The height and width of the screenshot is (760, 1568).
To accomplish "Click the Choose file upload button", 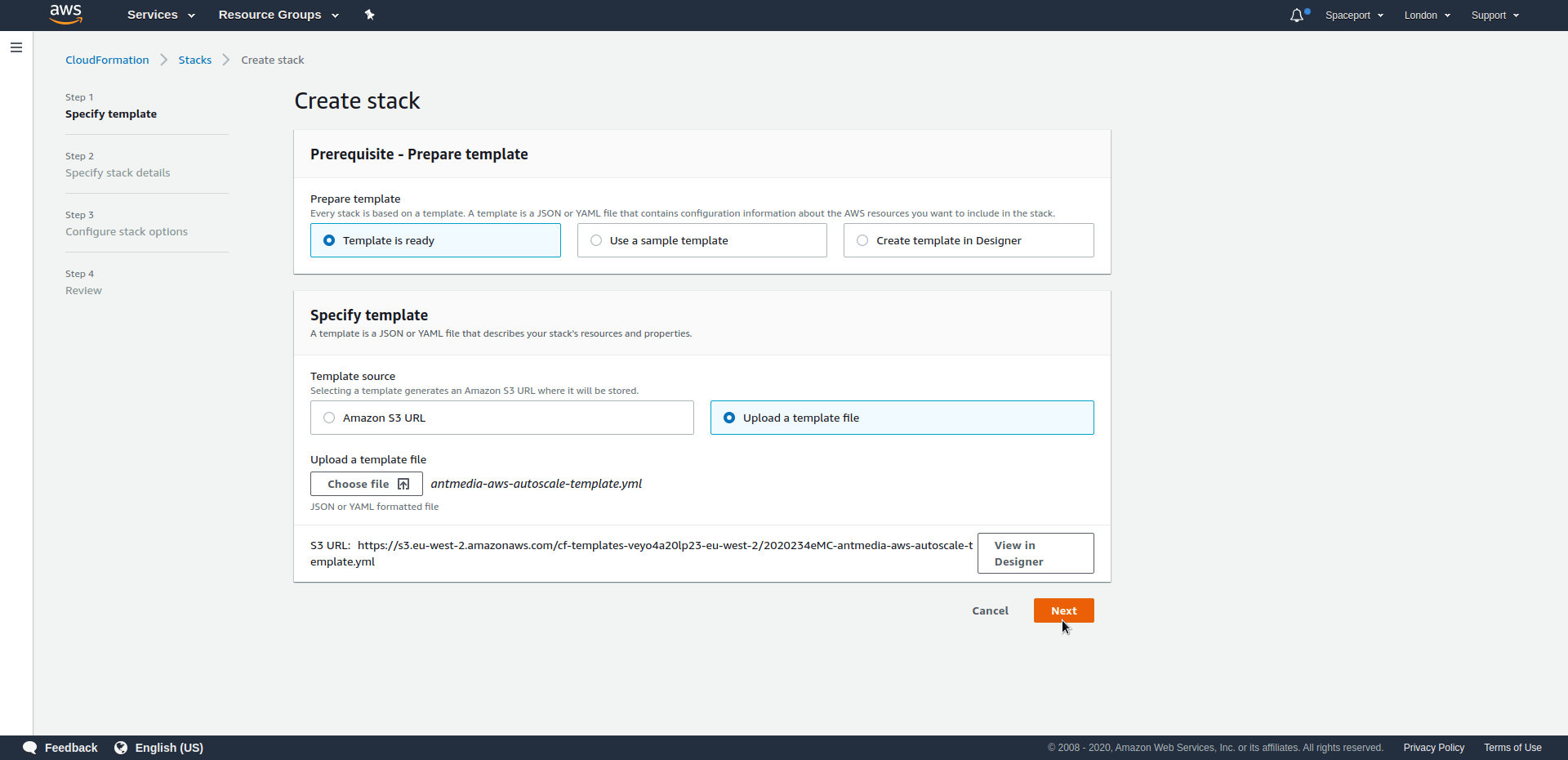I will tap(367, 484).
